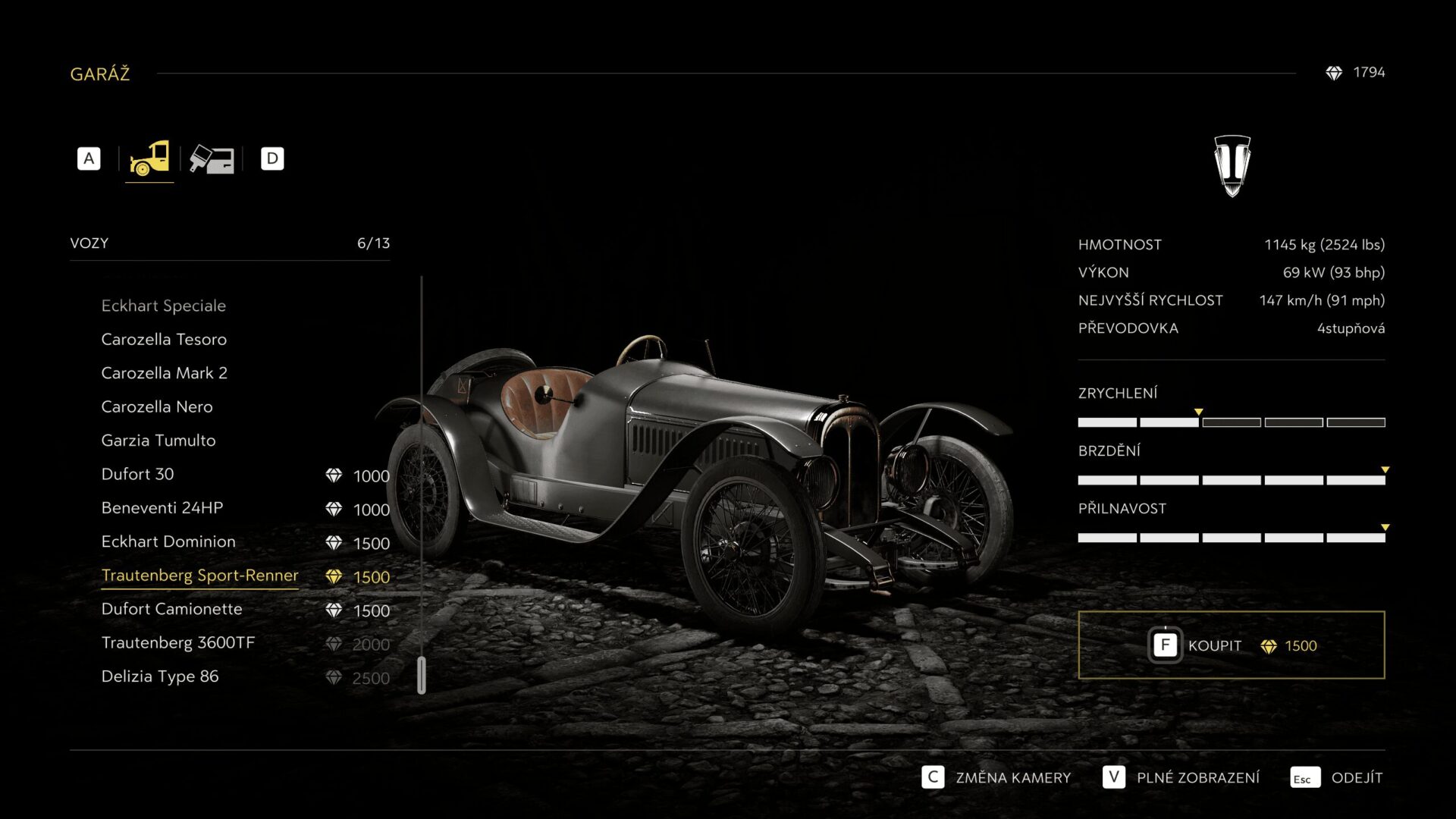Pick Carozella Nero from vehicles
The image size is (1456, 819).
(x=157, y=406)
